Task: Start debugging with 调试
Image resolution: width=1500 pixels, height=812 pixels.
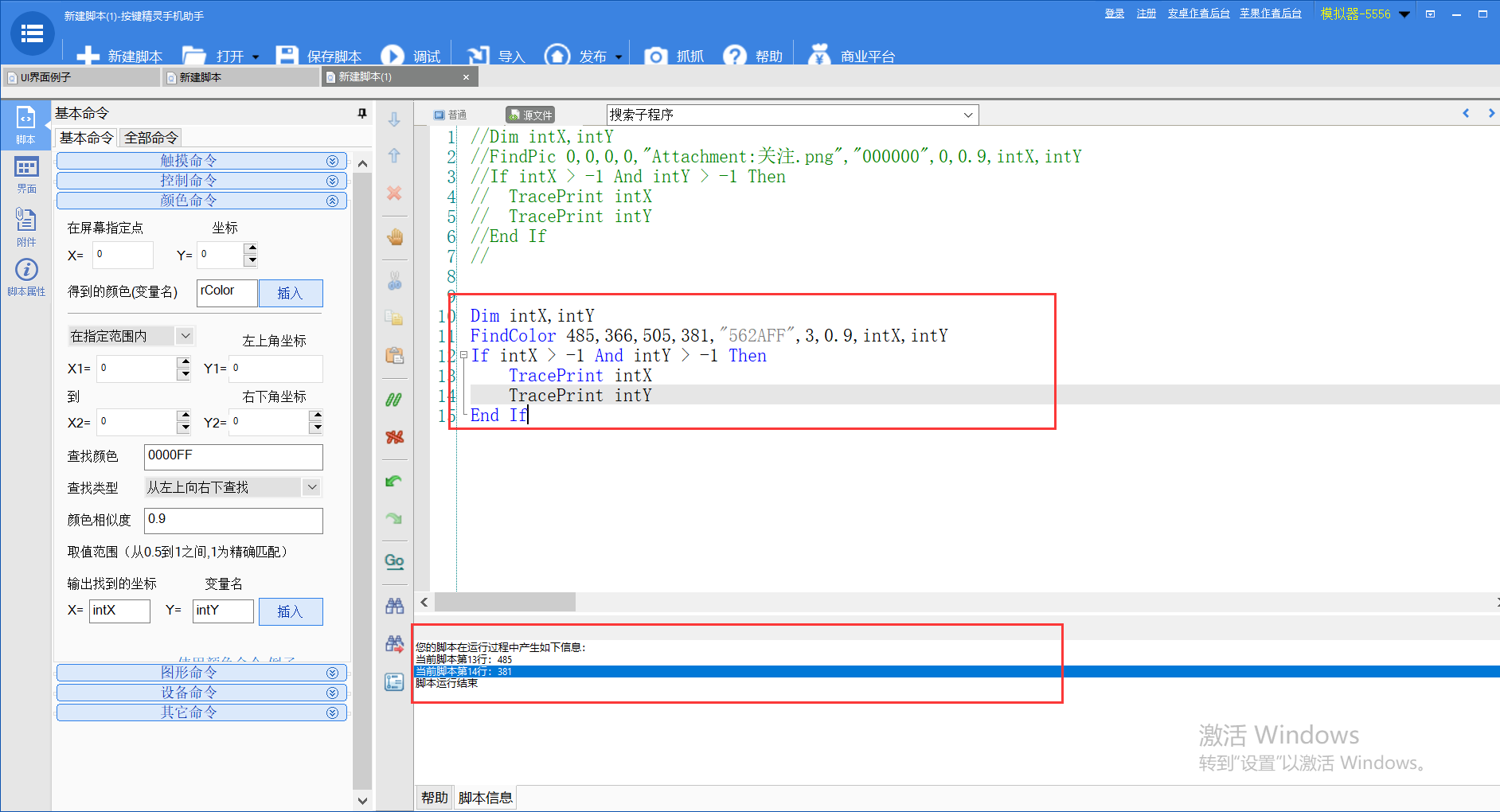Action: tap(411, 56)
